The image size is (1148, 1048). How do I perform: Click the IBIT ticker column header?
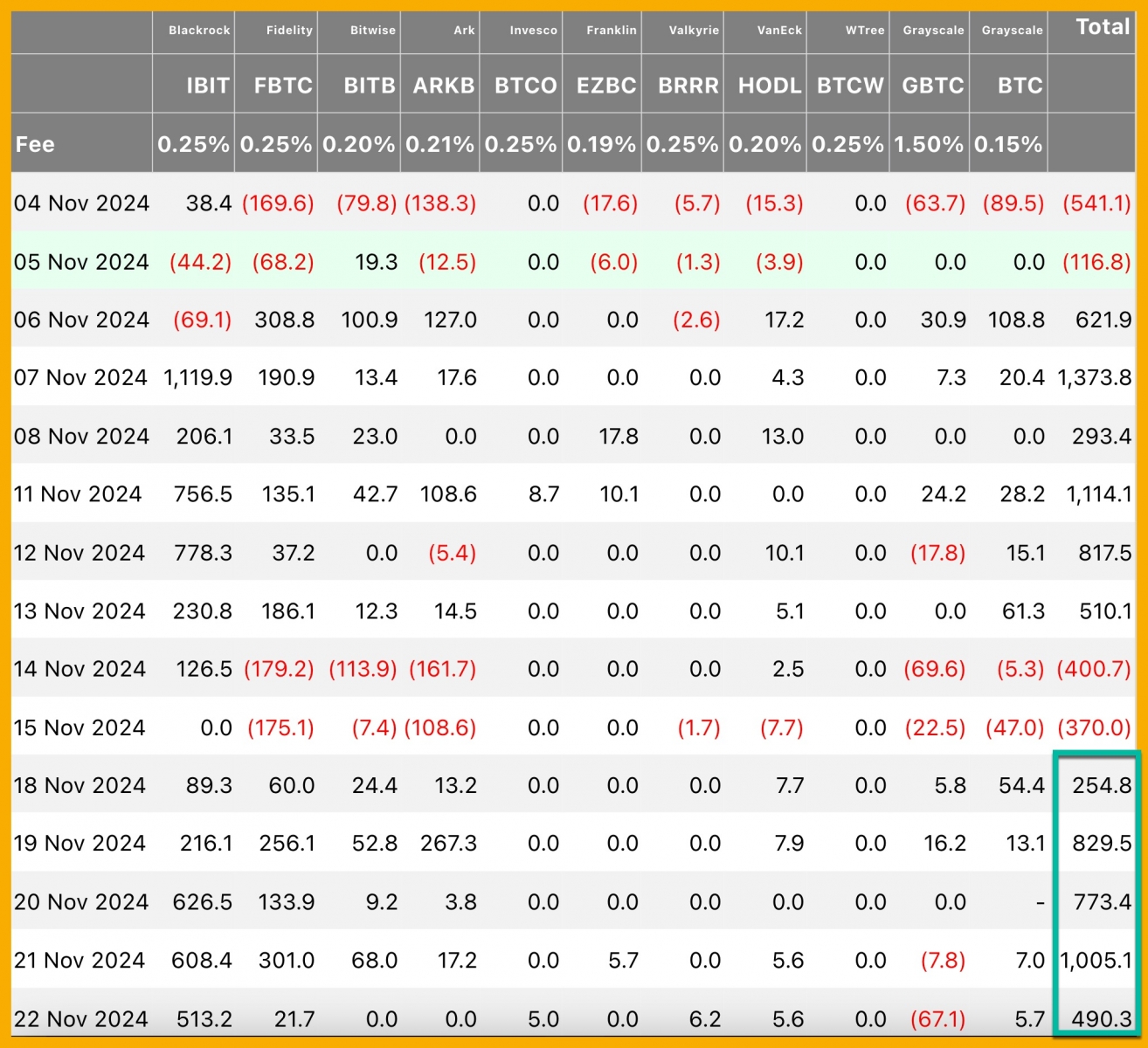tap(207, 86)
